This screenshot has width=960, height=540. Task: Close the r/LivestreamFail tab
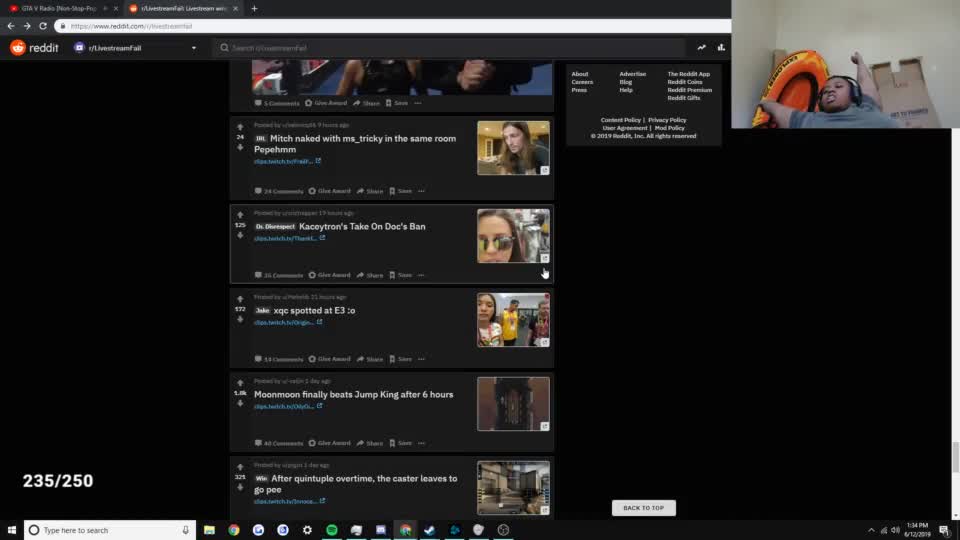[x=235, y=9]
